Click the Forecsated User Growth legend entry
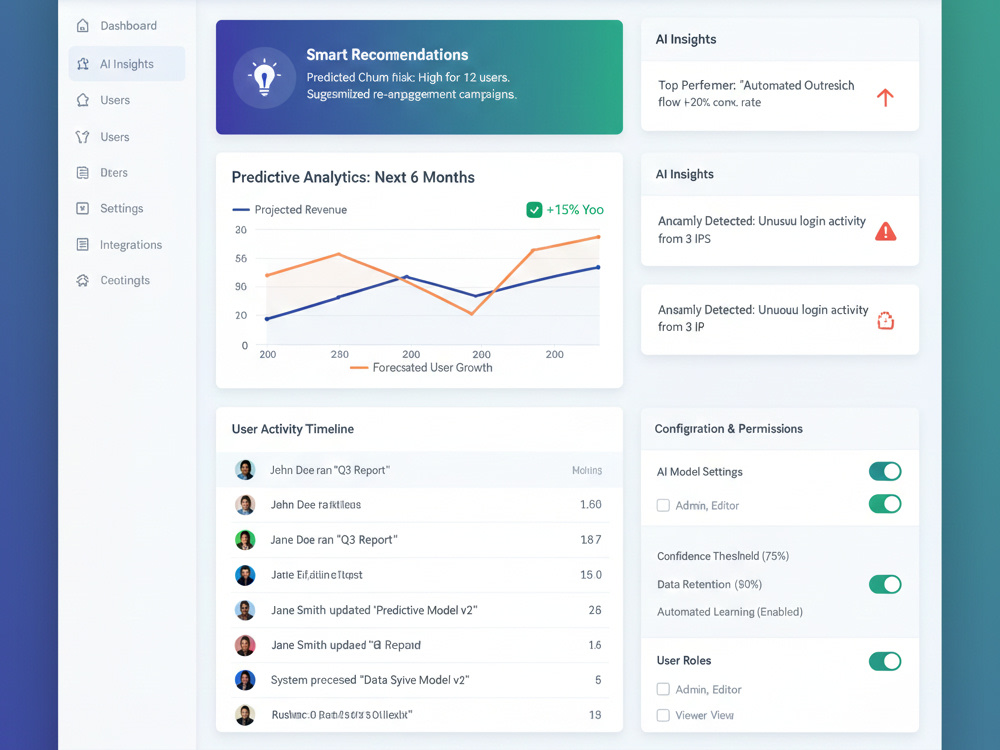The image size is (1000, 750). (x=422, y=368)
